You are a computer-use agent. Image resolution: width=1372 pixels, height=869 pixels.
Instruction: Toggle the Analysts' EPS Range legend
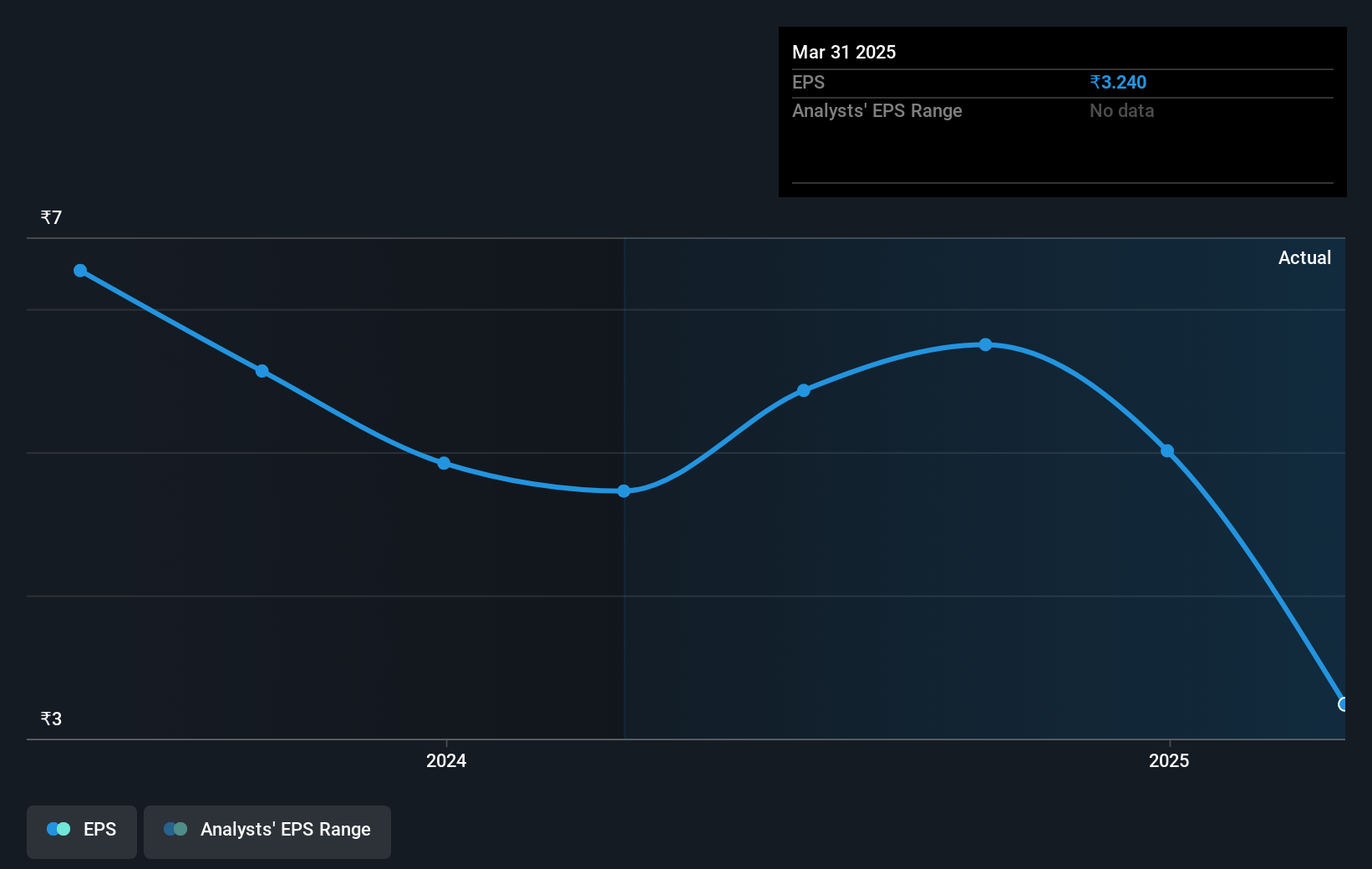click(267, 831)
